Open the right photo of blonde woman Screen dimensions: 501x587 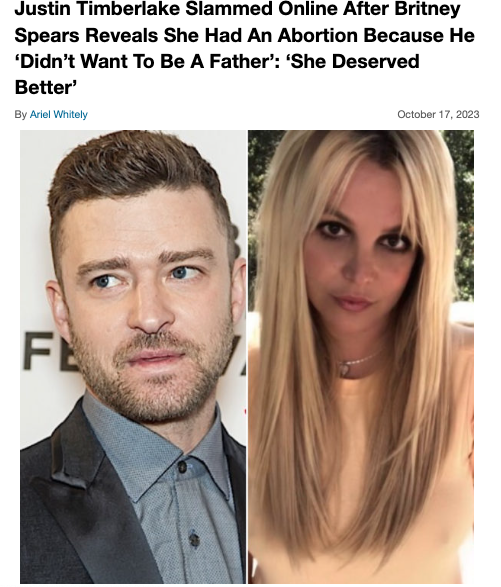coord(361,356)
